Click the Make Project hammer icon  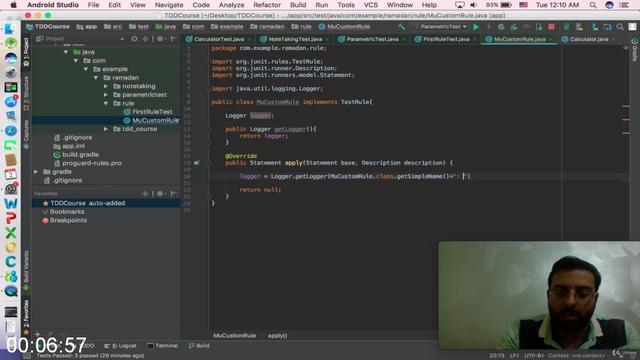(x=402, y=27)
